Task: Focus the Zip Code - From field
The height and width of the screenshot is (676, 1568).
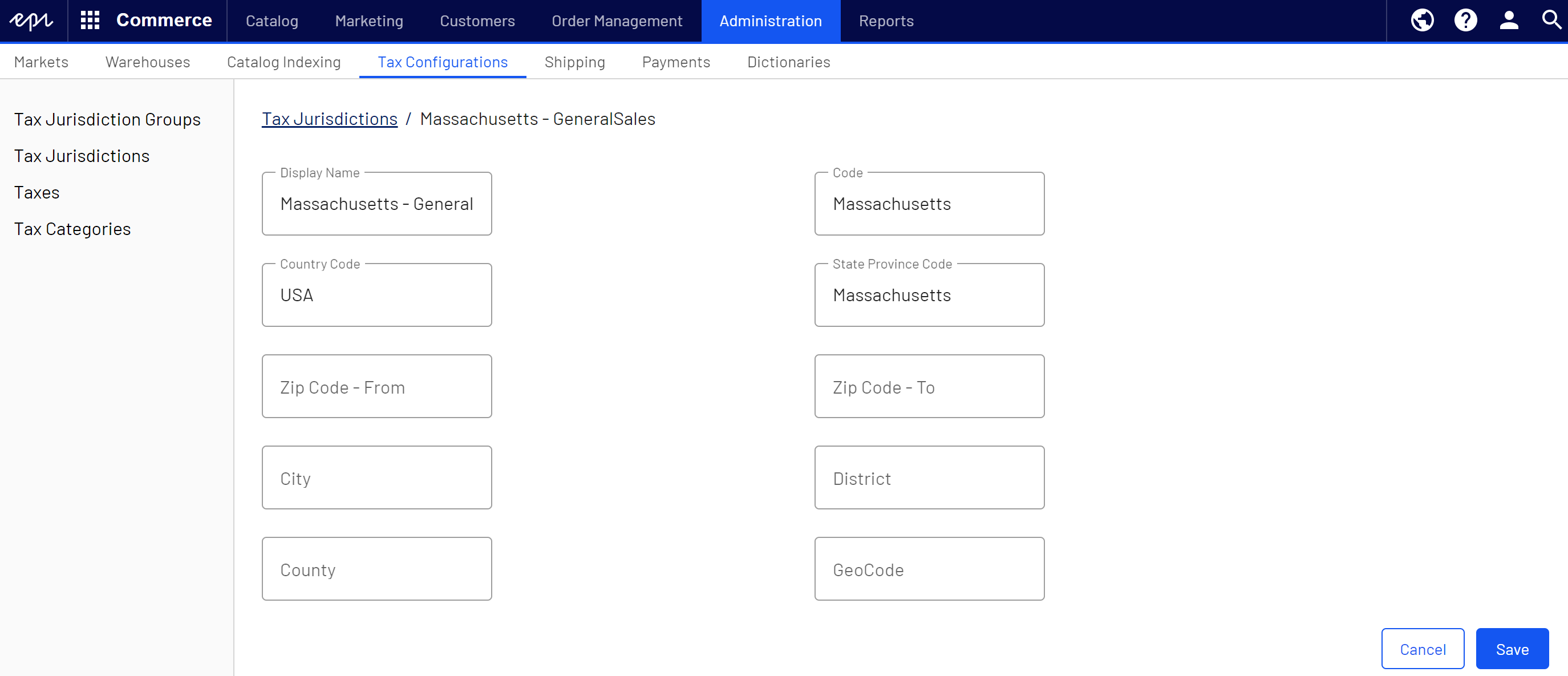Action: point(376,387)
